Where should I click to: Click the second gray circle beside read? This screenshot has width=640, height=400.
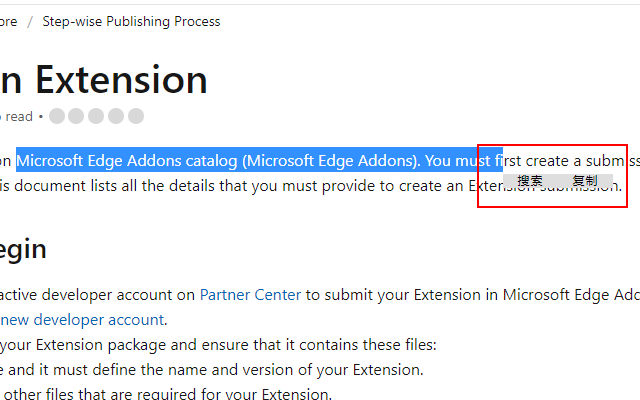[76, 116]
